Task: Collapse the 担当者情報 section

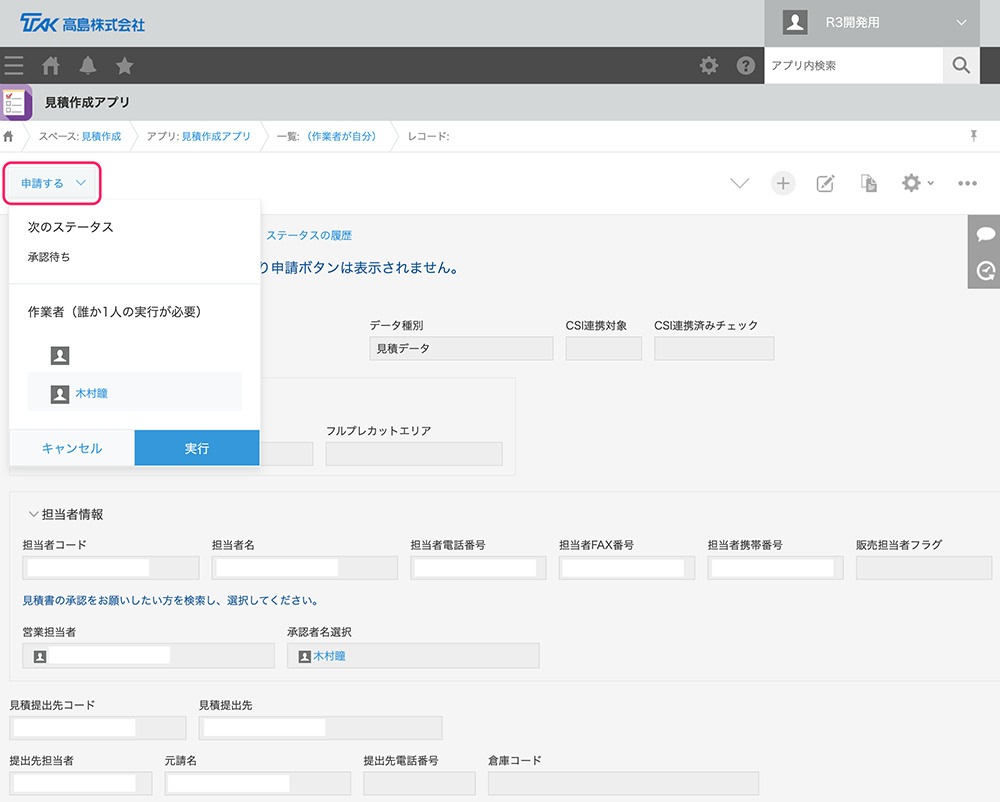Action: 33,514
